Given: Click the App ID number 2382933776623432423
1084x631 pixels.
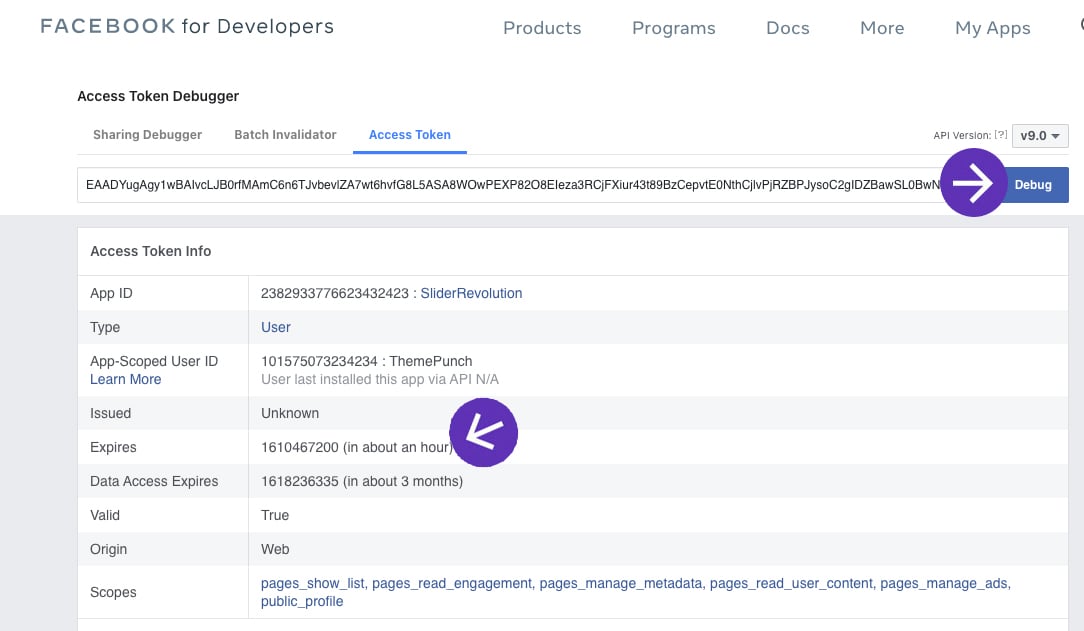Looking at the screenshot, I should [x=335, y=293].
